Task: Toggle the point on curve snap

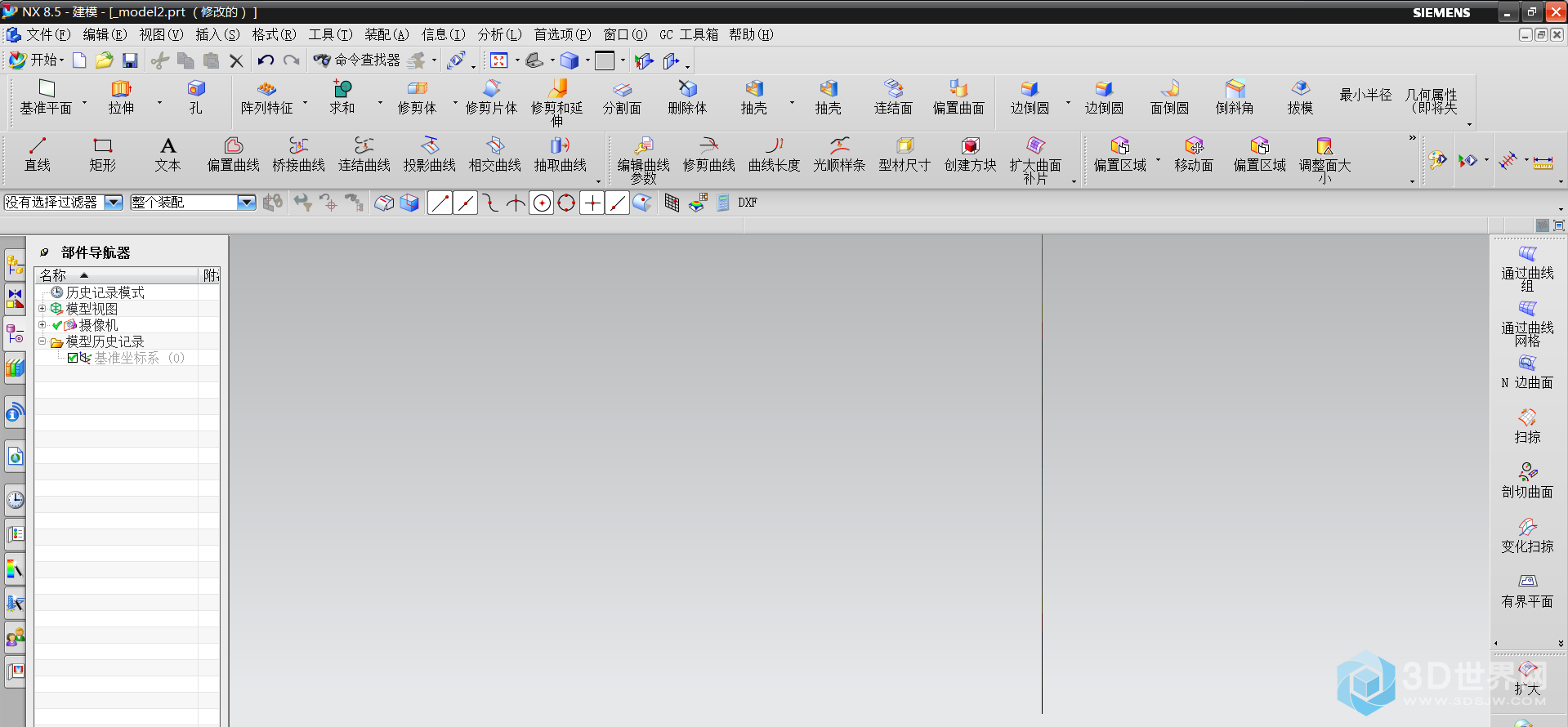Action: tap(618, 203)
